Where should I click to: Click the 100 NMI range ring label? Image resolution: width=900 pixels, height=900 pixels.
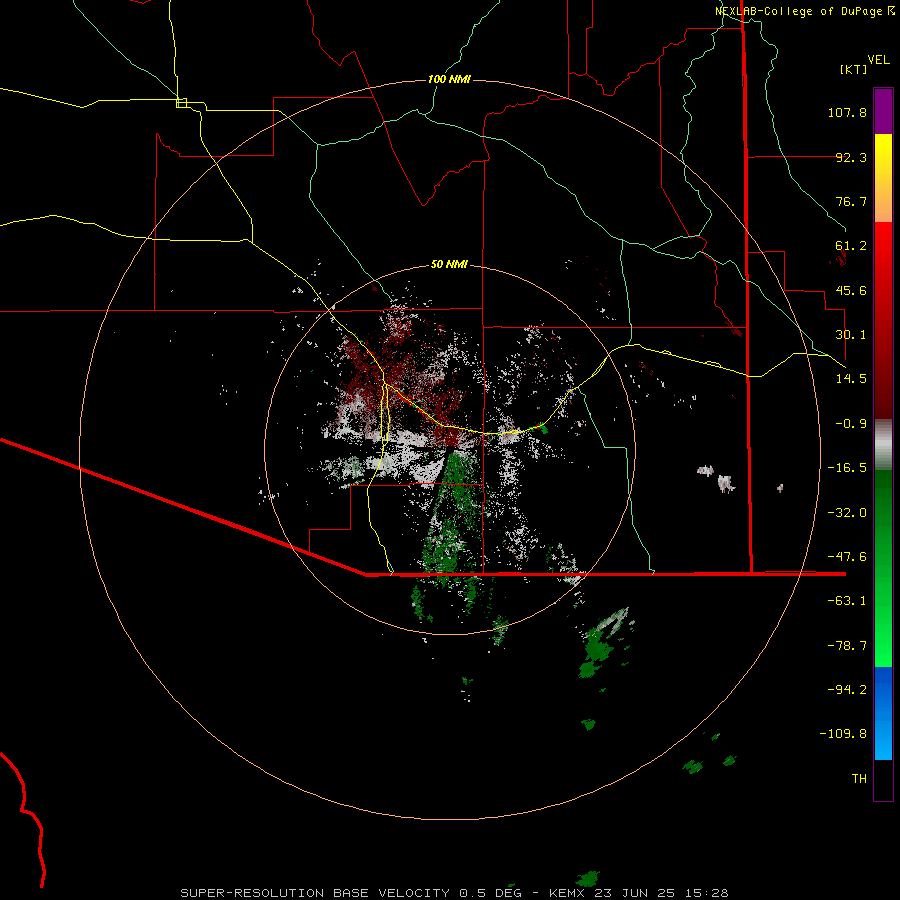pos(449,79)
